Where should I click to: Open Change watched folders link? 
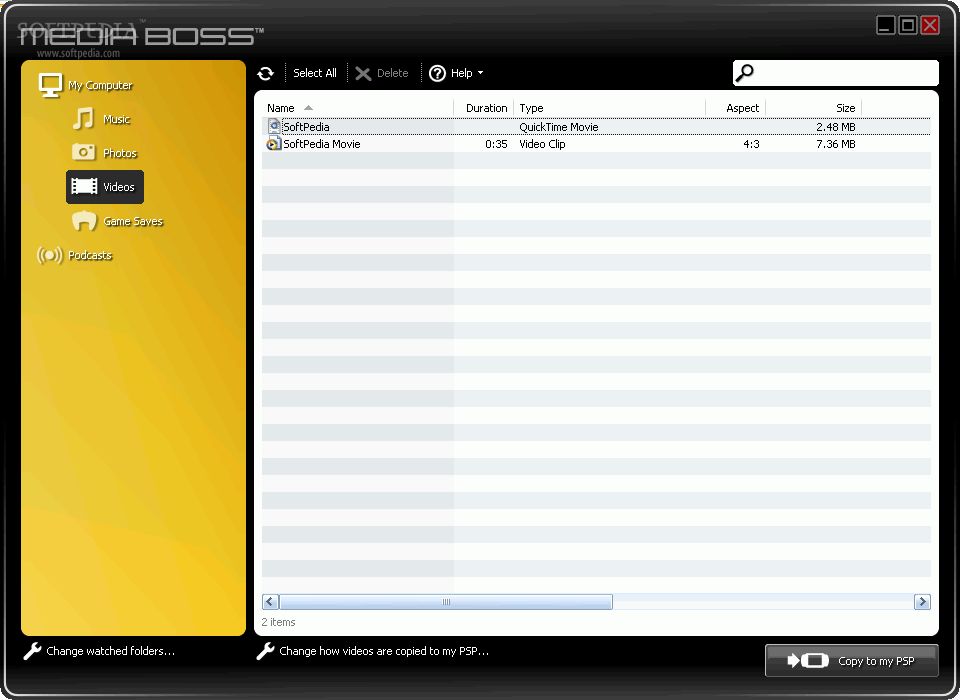click(111, 651)
